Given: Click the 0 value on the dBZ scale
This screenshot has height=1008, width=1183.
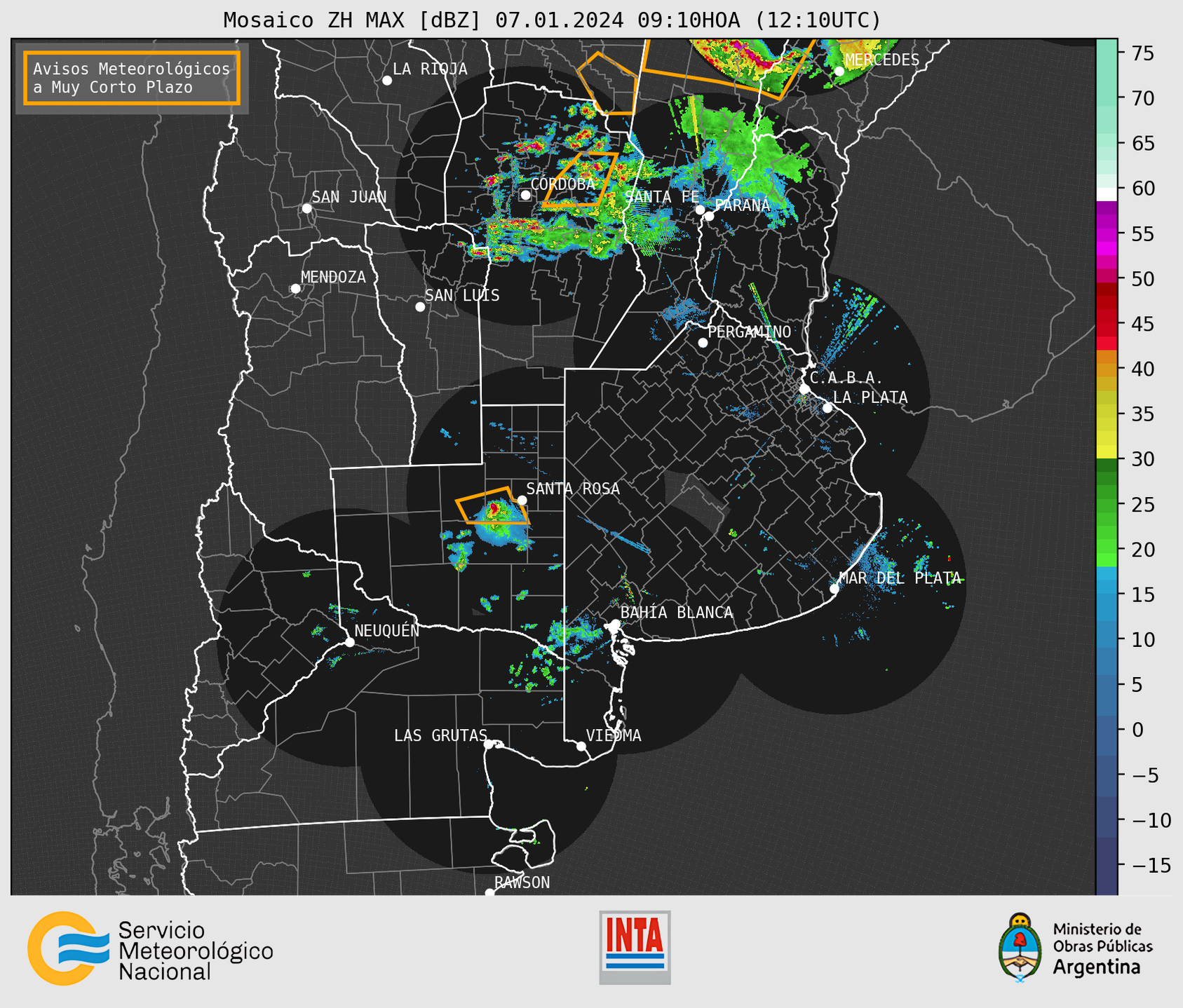Looking at the screenshot, I should click(x=1137, y=730).
